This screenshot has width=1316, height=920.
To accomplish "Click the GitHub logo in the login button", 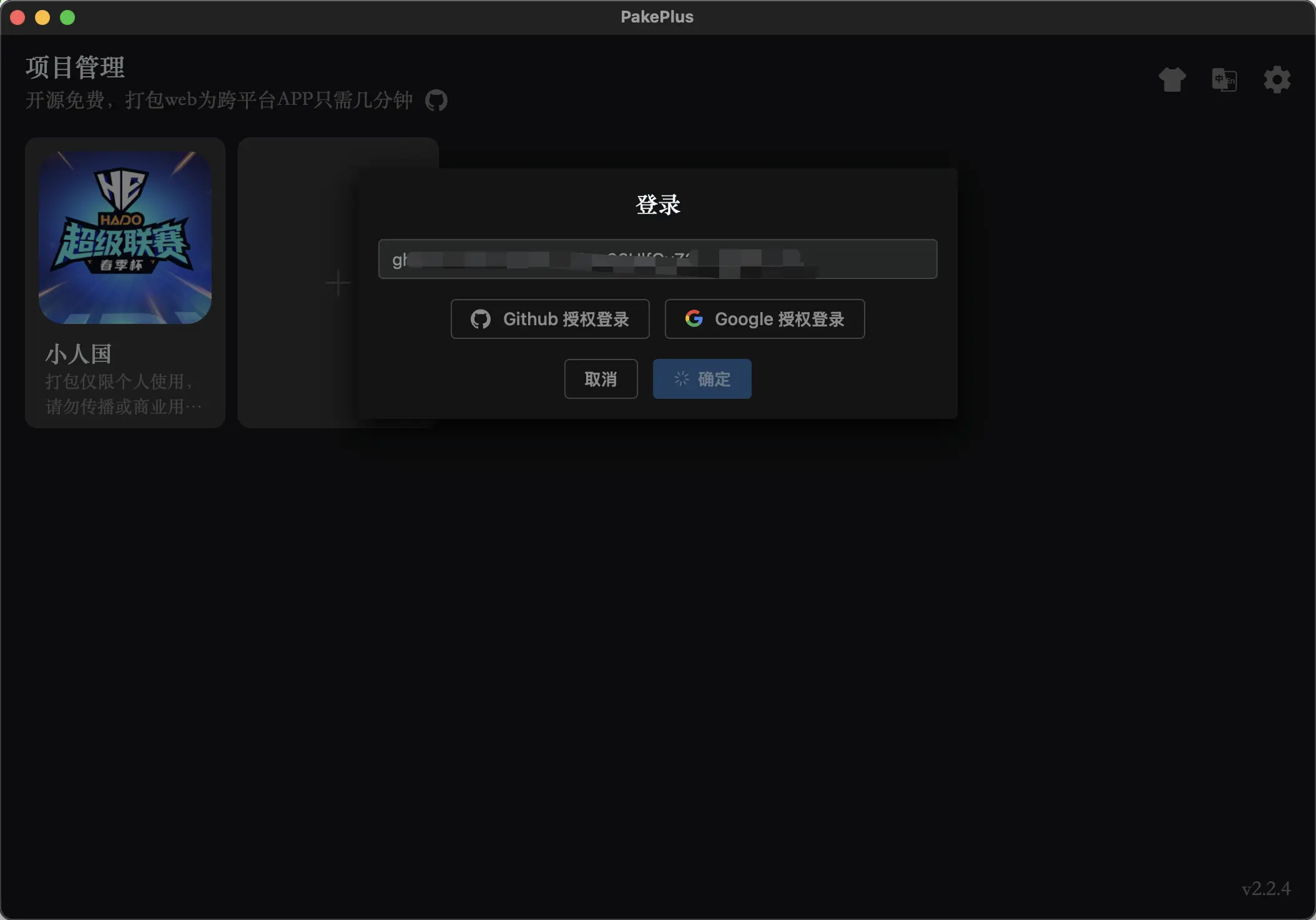I will pyautogui.click(x=480, y=319).
